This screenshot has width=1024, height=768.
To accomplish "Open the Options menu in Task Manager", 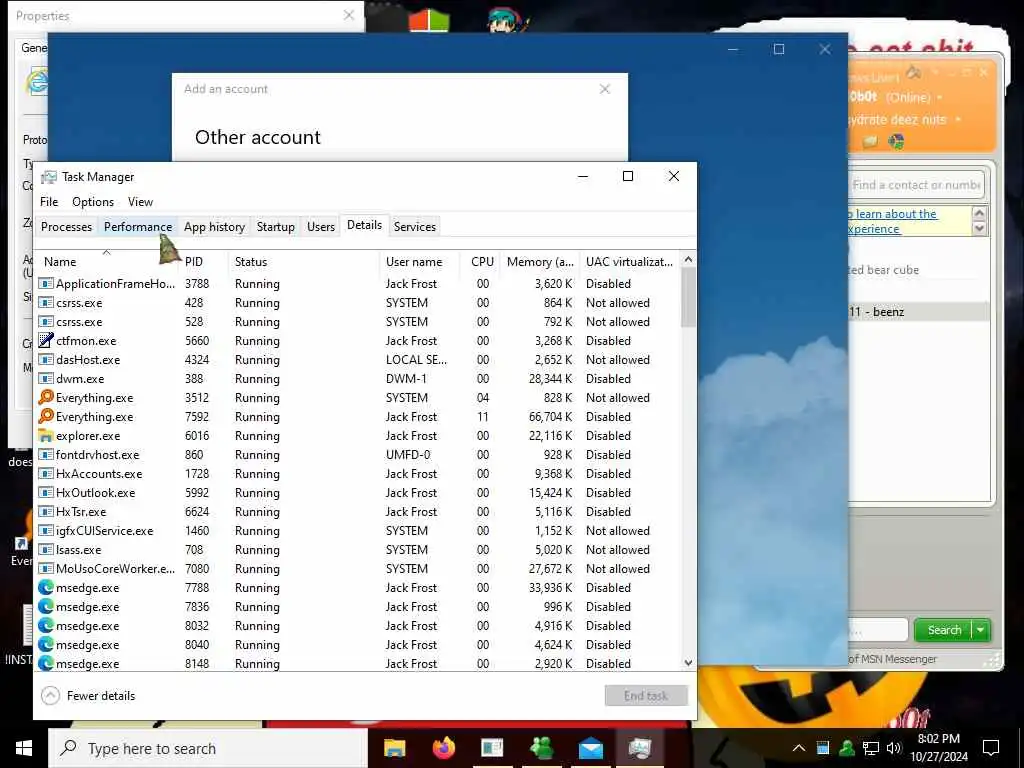I will 93,202.
